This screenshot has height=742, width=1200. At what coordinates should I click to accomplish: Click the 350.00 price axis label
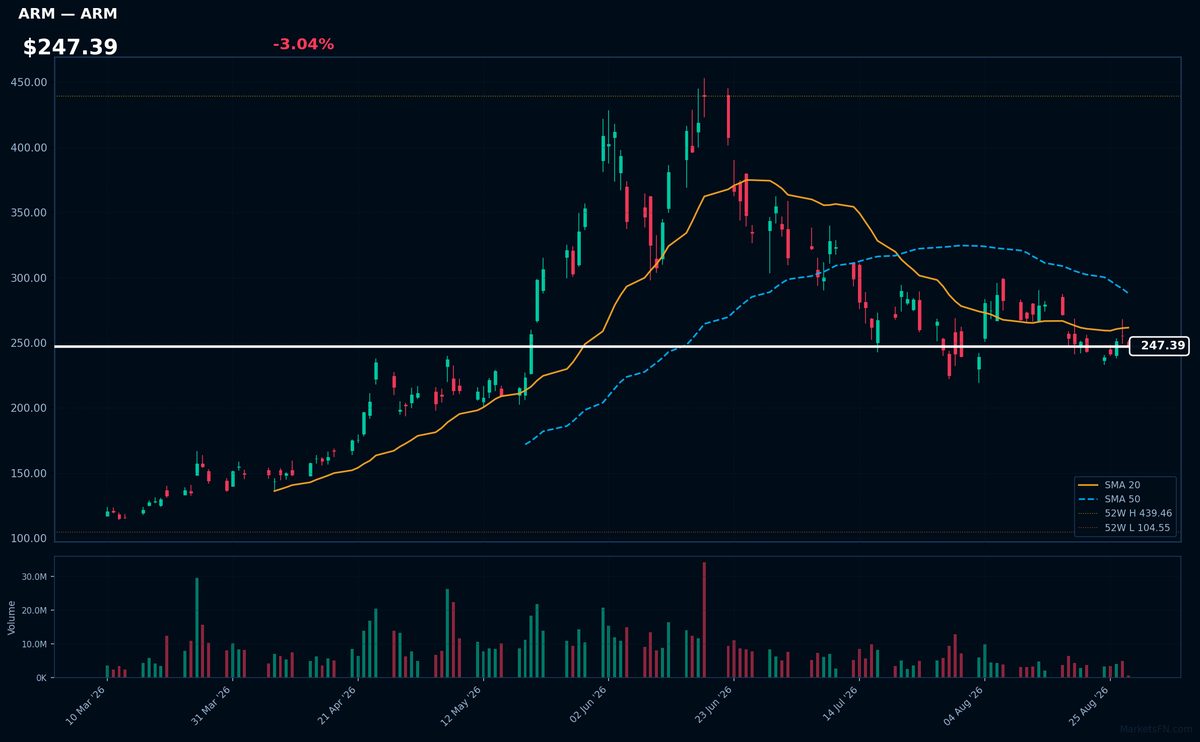29,213
